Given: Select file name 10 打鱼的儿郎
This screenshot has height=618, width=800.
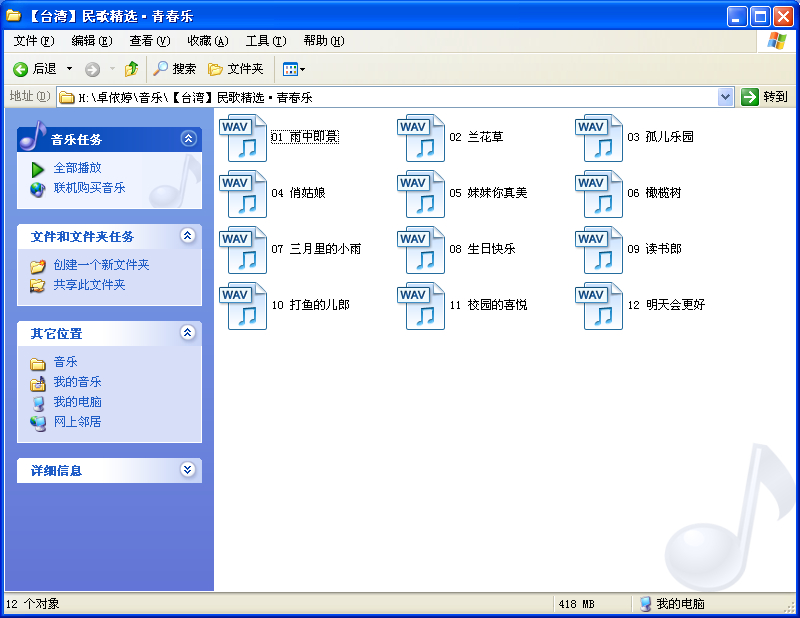Looking at the screenshot, I should coord(310,305).
